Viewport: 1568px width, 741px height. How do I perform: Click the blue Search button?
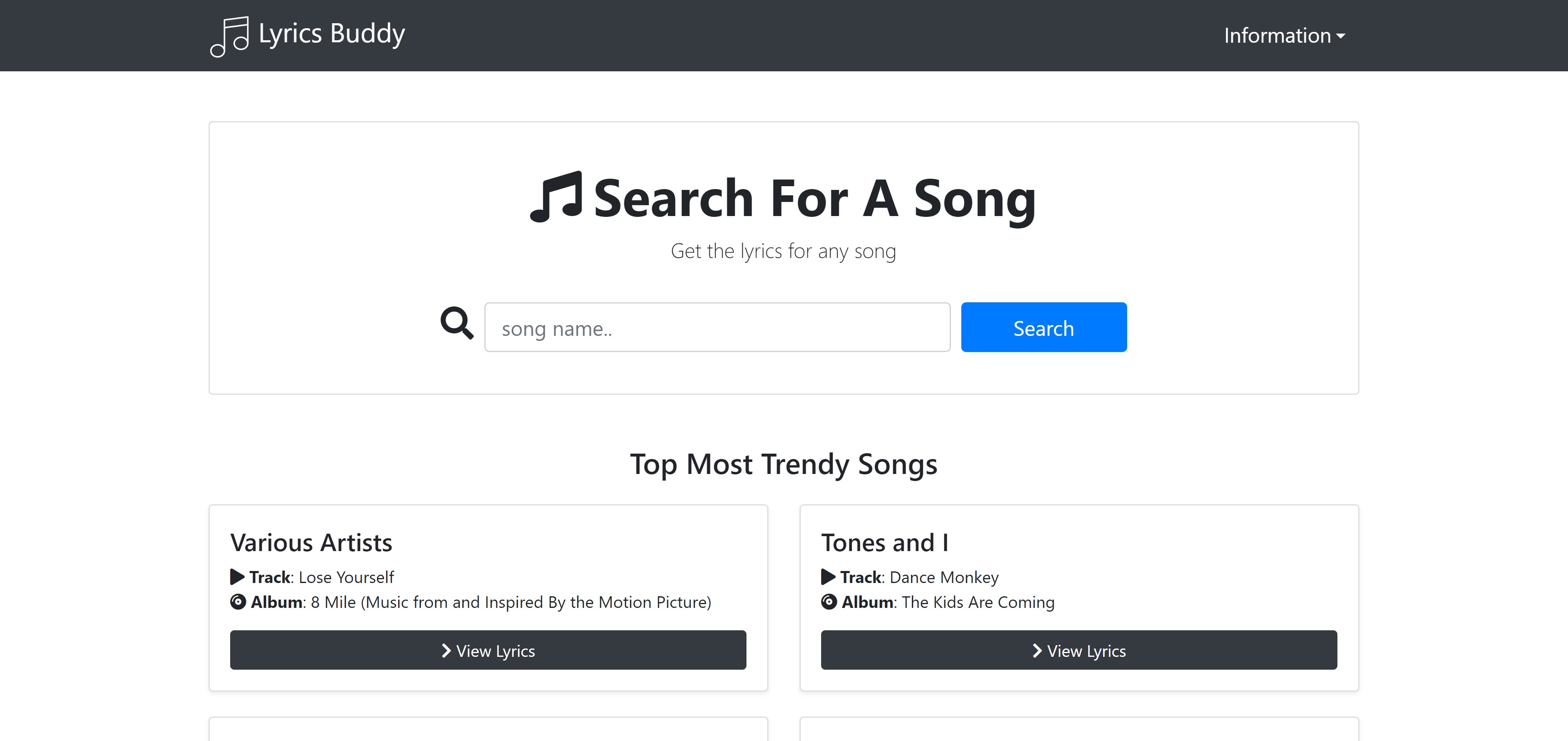click(x=1043, y=327)
